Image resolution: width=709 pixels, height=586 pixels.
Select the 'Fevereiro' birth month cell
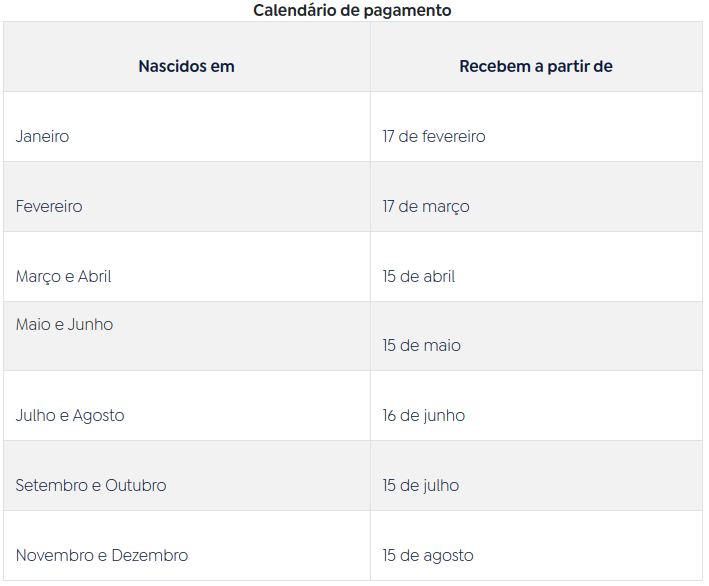pos(49,207)
